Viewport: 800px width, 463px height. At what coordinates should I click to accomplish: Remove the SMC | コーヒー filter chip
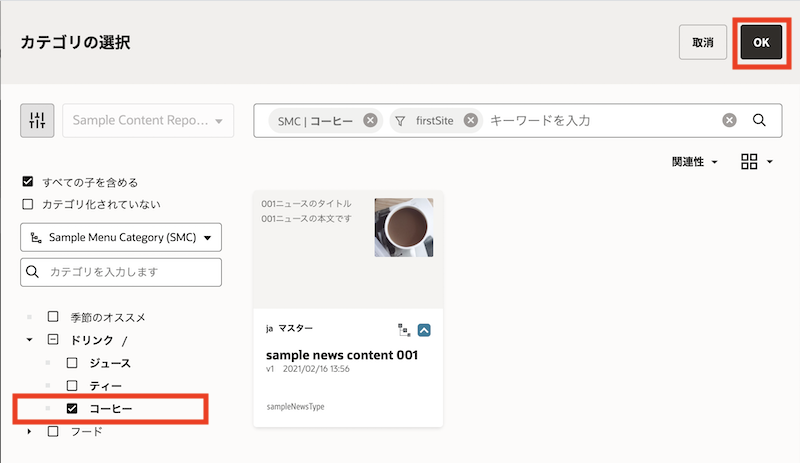tap(370, 120)
